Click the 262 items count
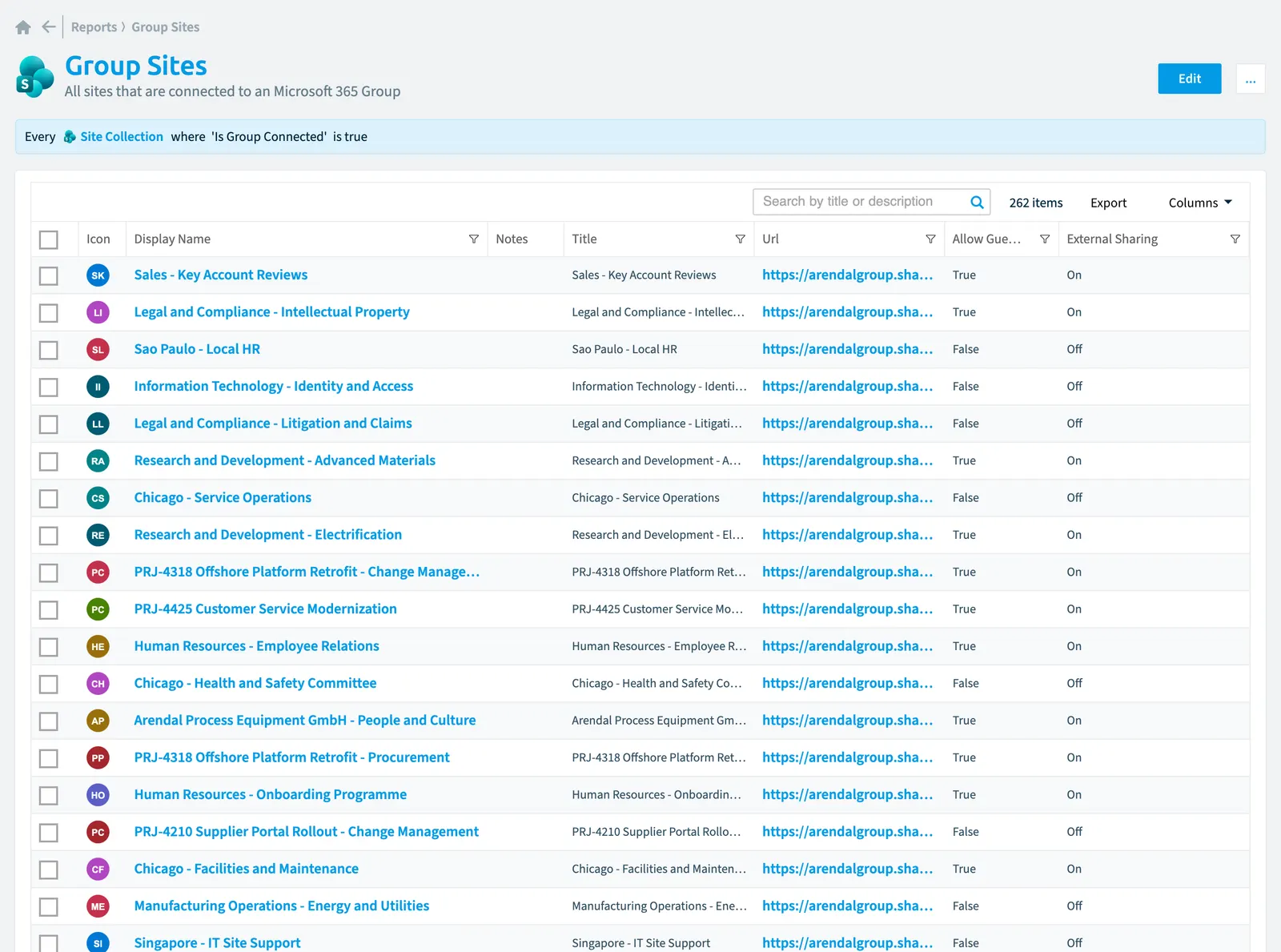 coord(1036,203)
